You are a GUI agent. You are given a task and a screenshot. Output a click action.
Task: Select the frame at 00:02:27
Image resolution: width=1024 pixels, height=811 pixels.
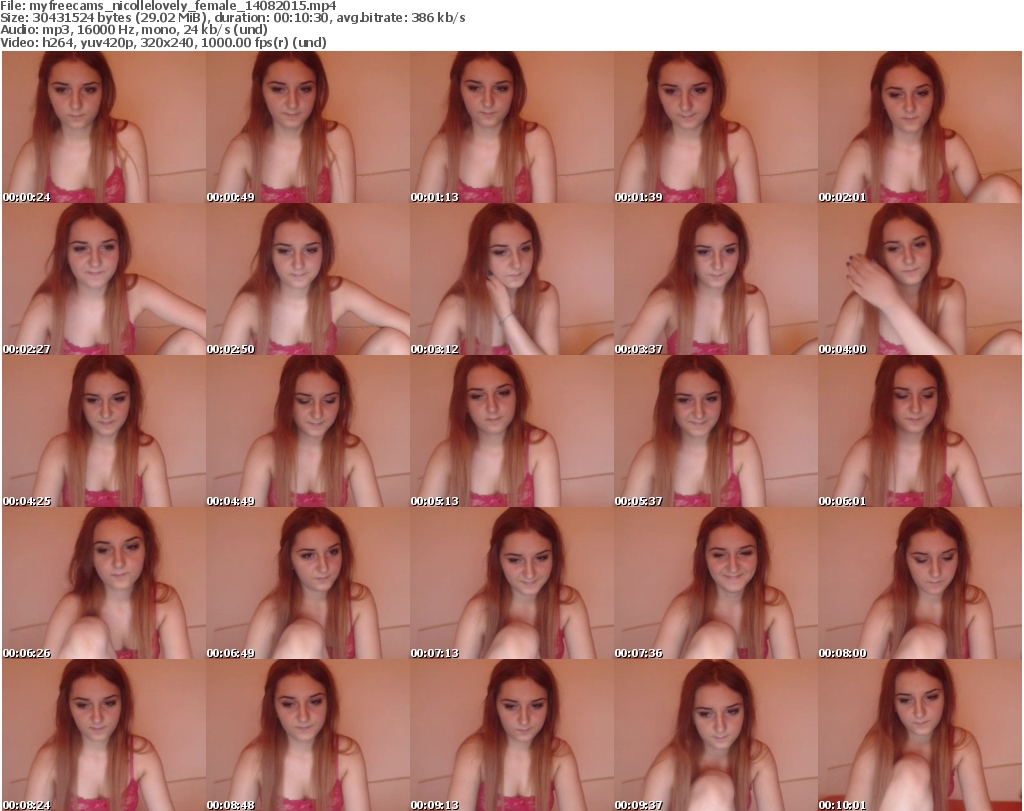point(104,279)
